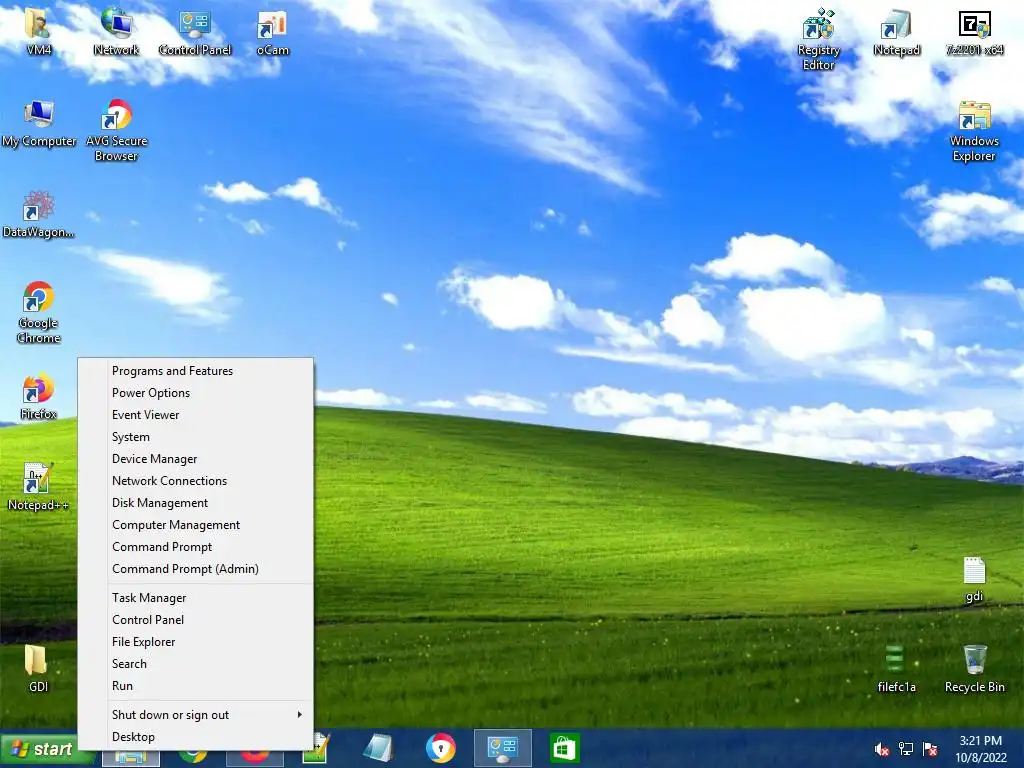Select Search in the context menu
The width and height of the screenshot is (1024, 768).
coord(195,664)
